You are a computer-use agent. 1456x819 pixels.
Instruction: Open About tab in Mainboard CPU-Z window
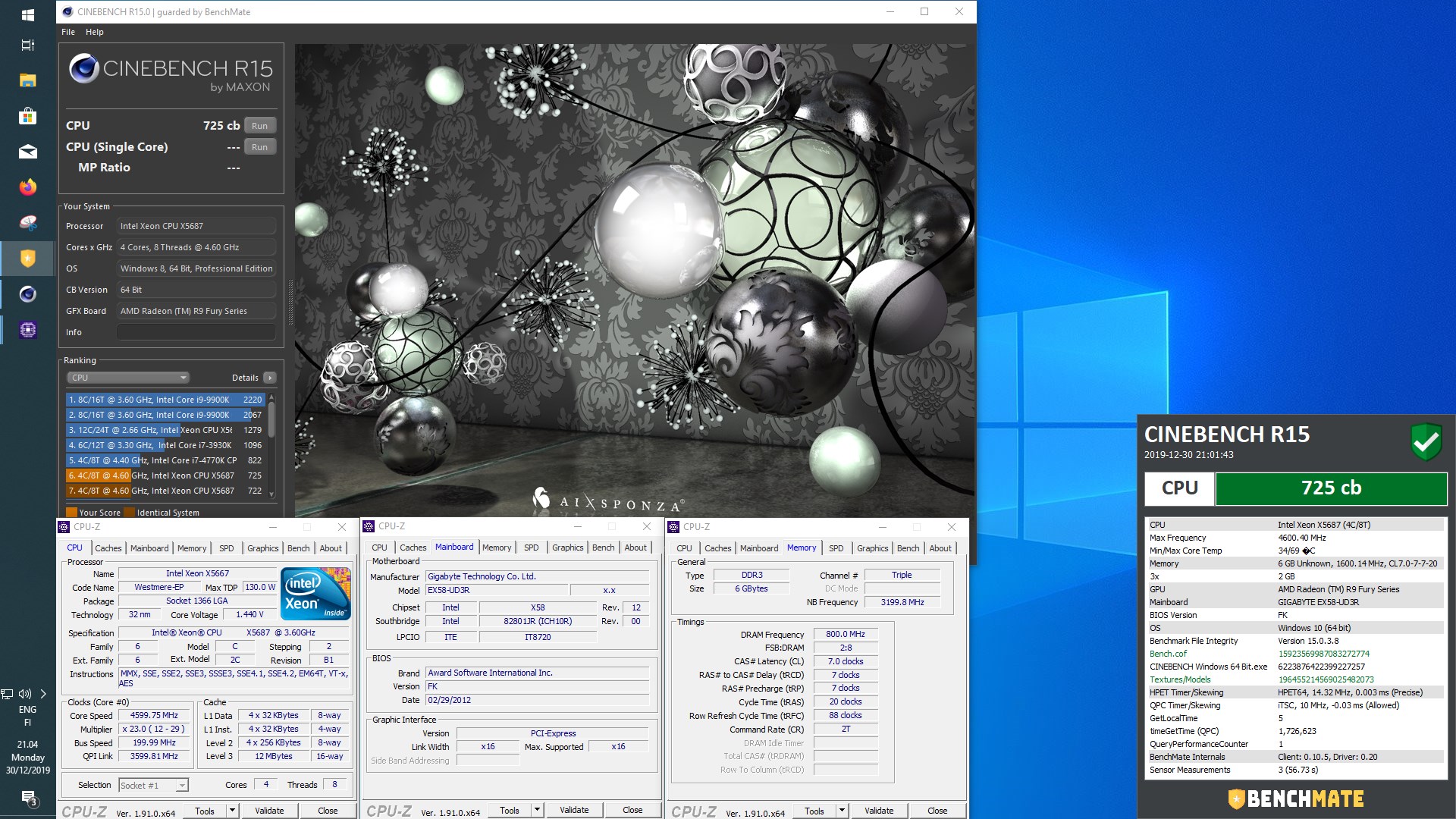tap(635, 548)
